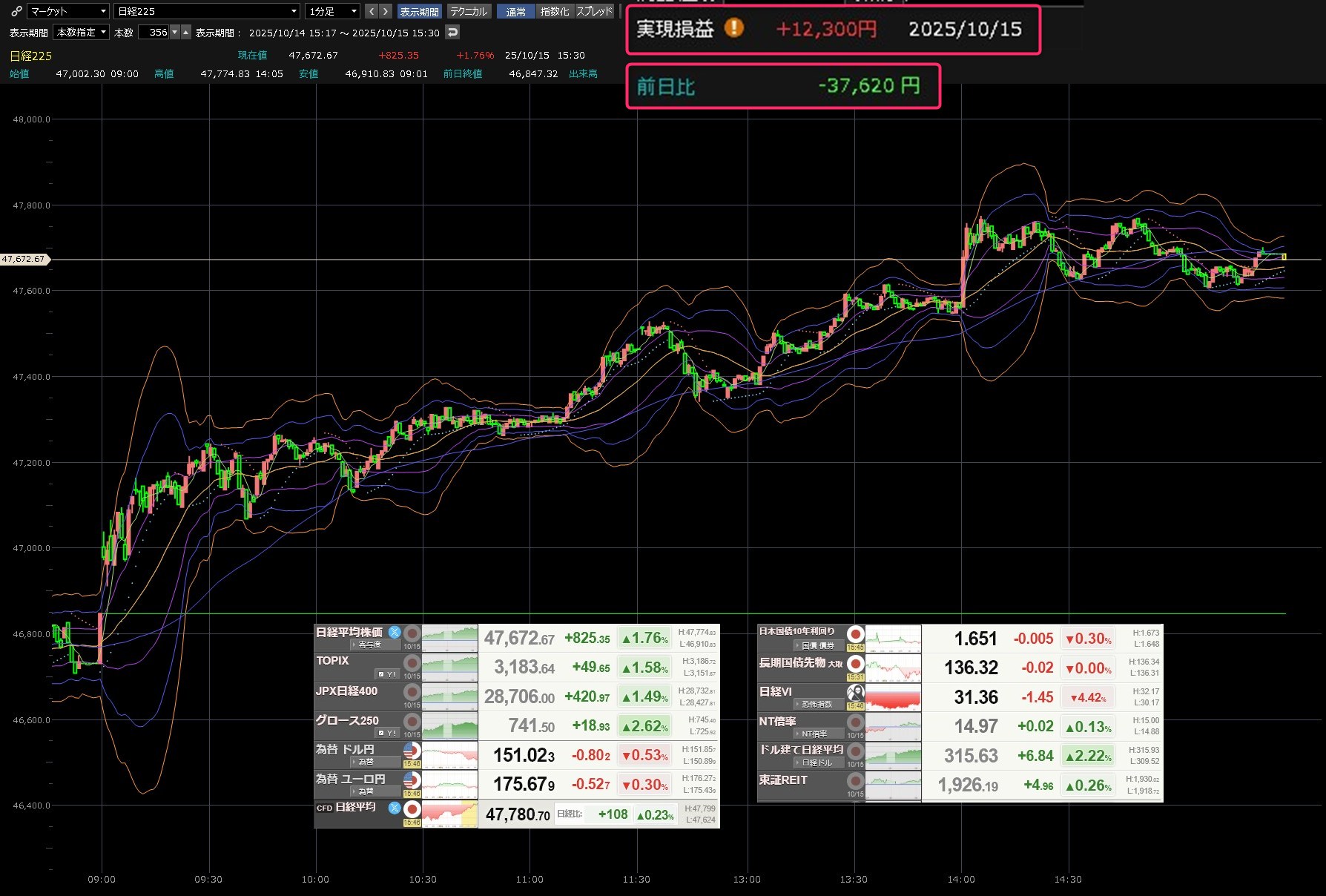Screen dimensions: 1326x896
Task: Select the 通常 chart mode tab
Action: (515, 11)
